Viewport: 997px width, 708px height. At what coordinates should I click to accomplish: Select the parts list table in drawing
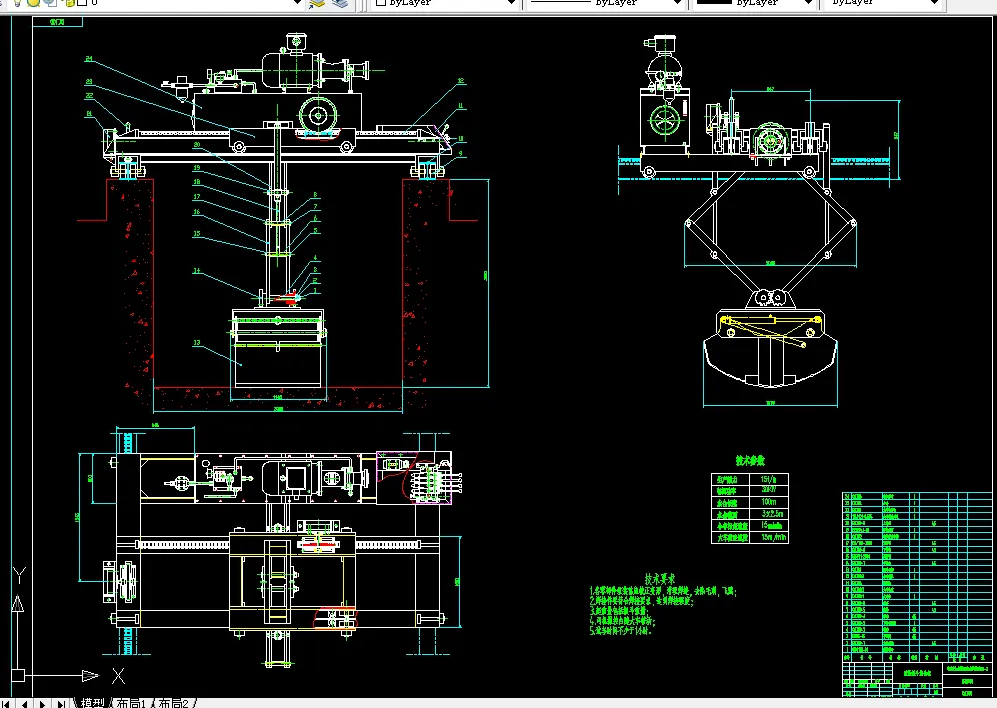(x=917, y=578)
